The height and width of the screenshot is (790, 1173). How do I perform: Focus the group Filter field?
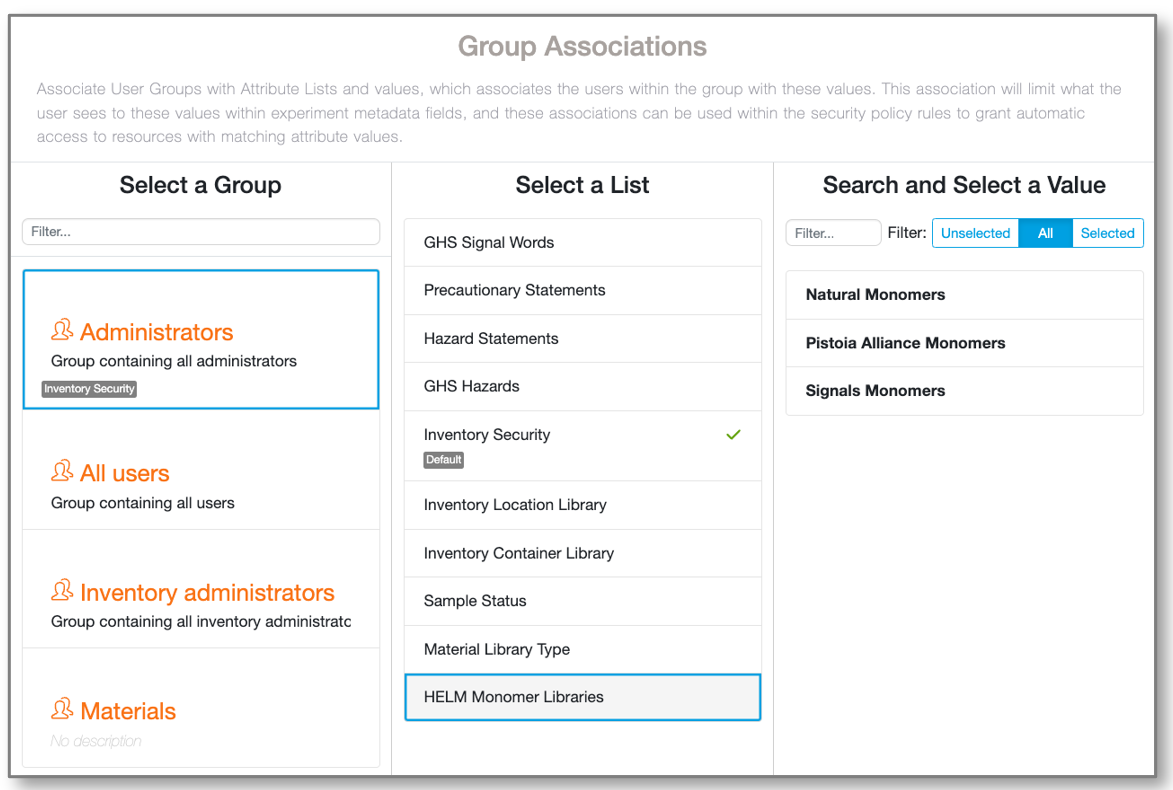[201, 232]
